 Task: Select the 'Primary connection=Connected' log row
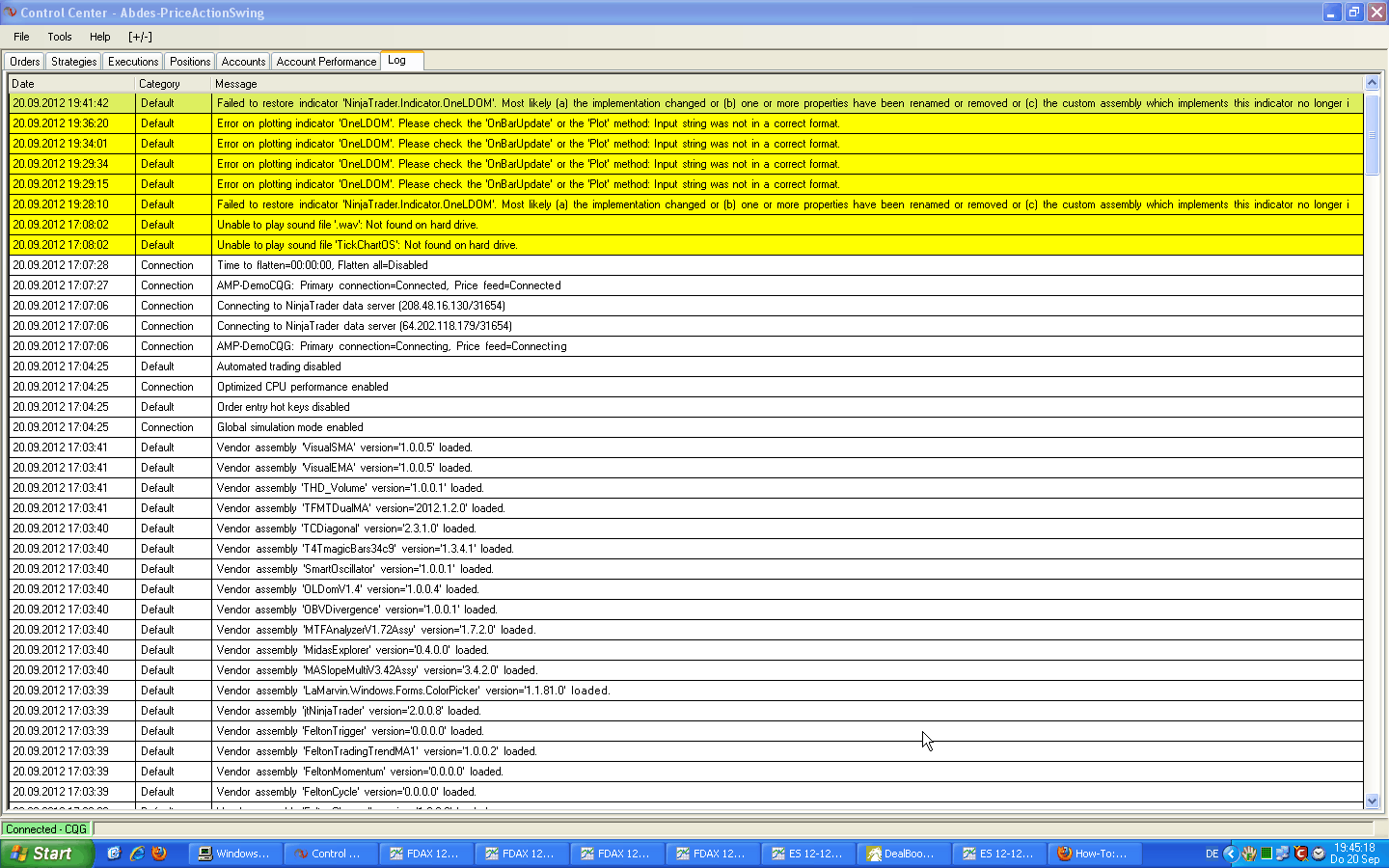(x=686, y=285)
